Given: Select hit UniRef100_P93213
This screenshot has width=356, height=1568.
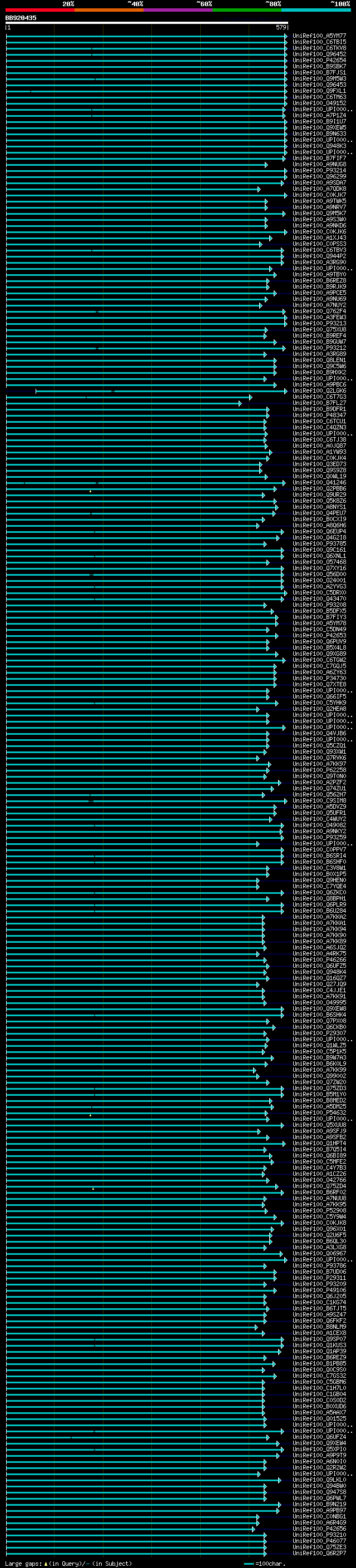Looking at the screenshot, I should click(319, 323).
